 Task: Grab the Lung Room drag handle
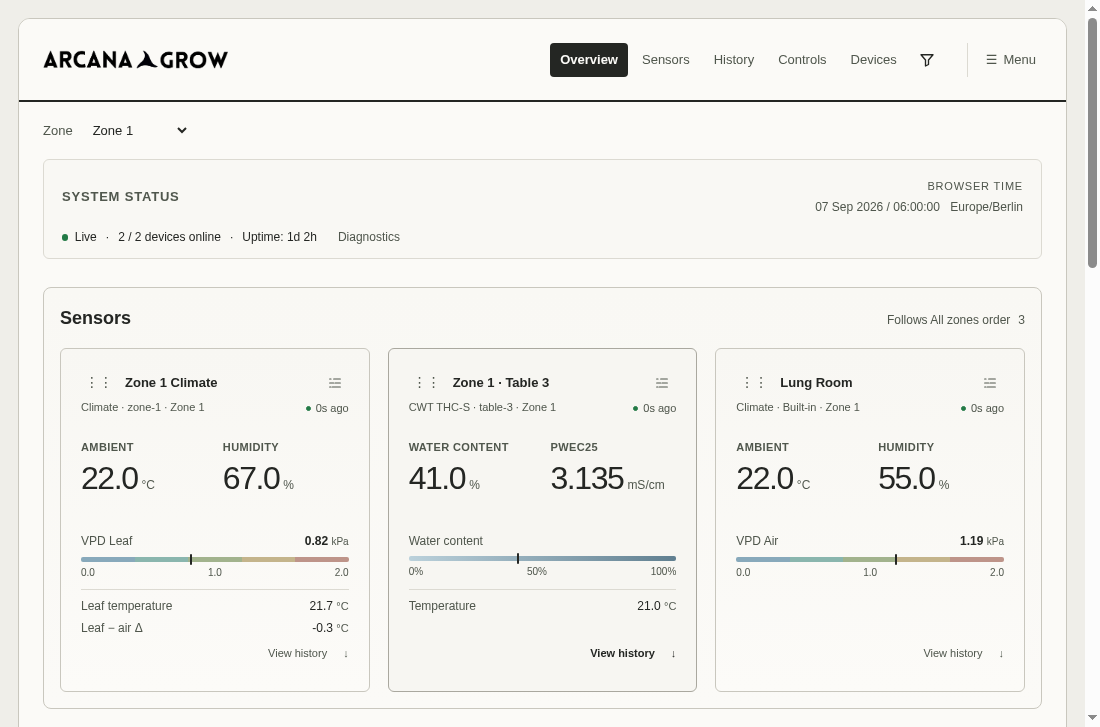point(754,382)
